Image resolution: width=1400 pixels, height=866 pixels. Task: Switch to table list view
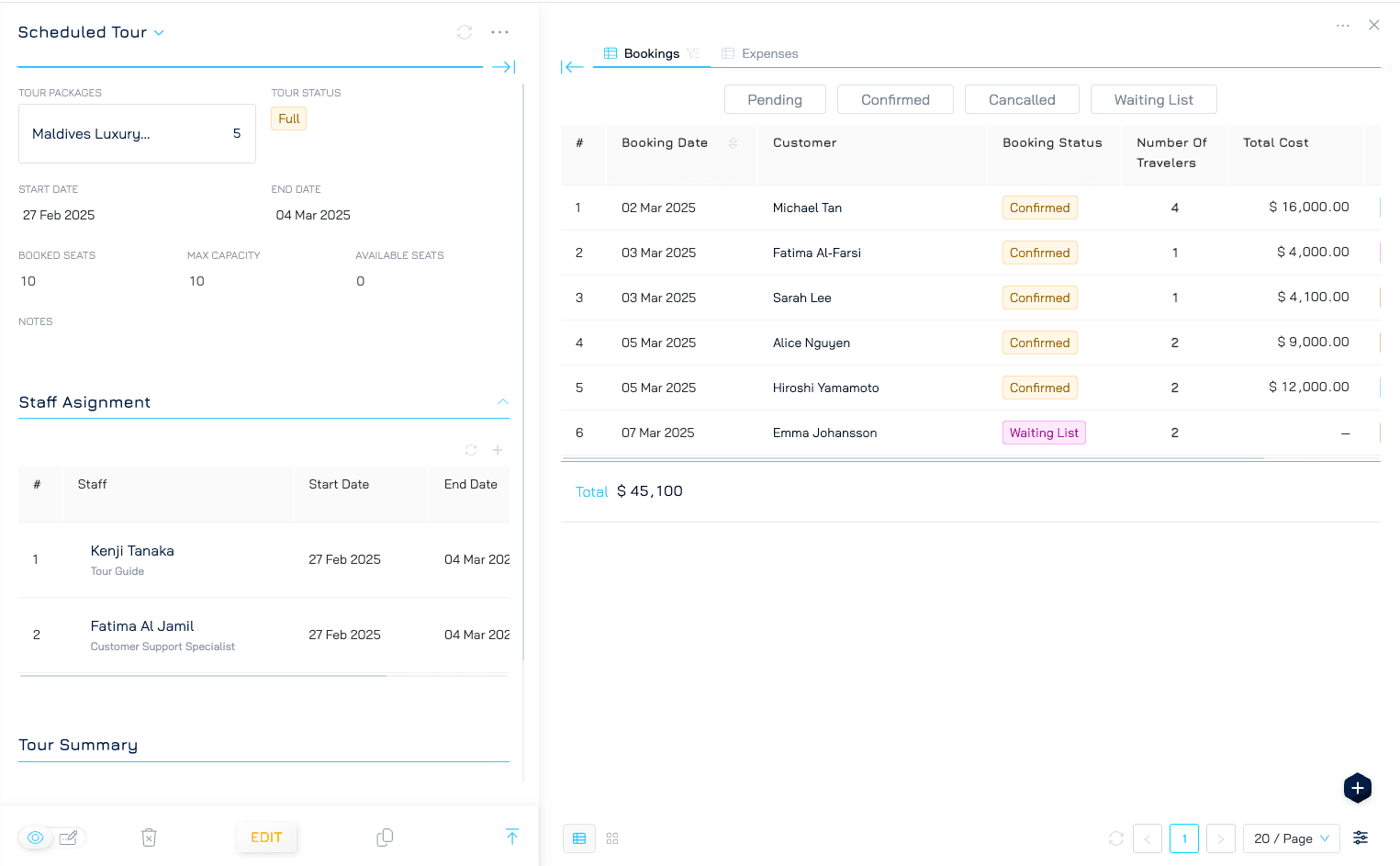[579, 838]
